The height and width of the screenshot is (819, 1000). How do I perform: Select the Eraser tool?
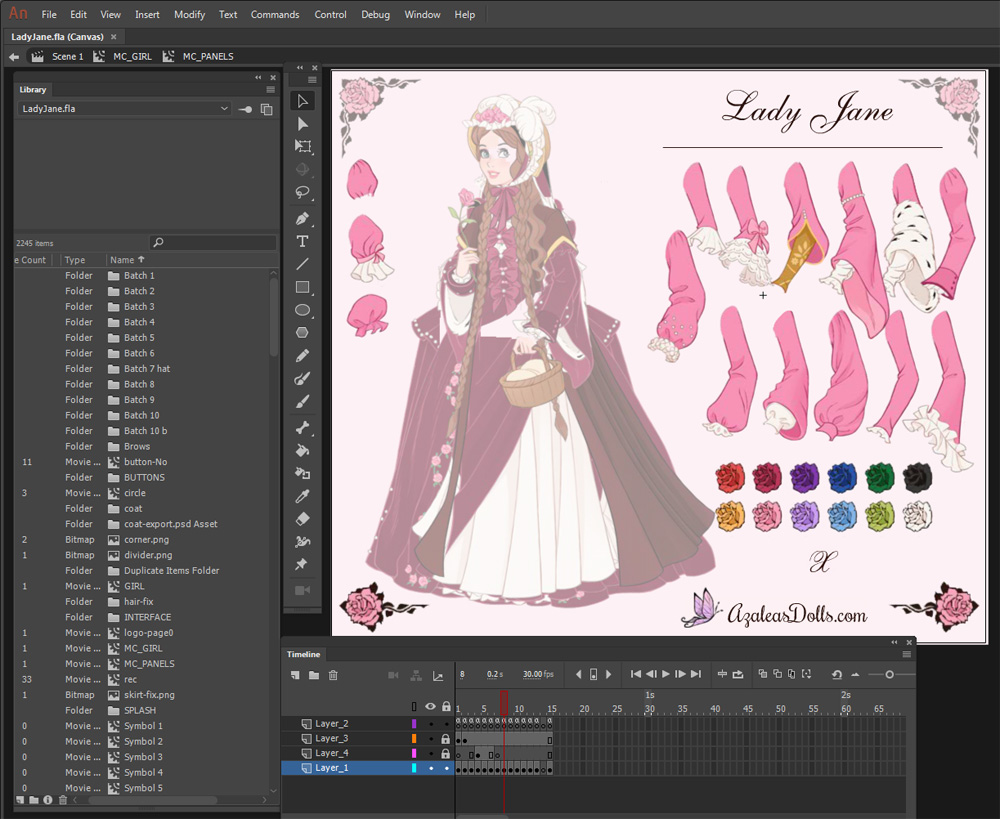point(302,519)
